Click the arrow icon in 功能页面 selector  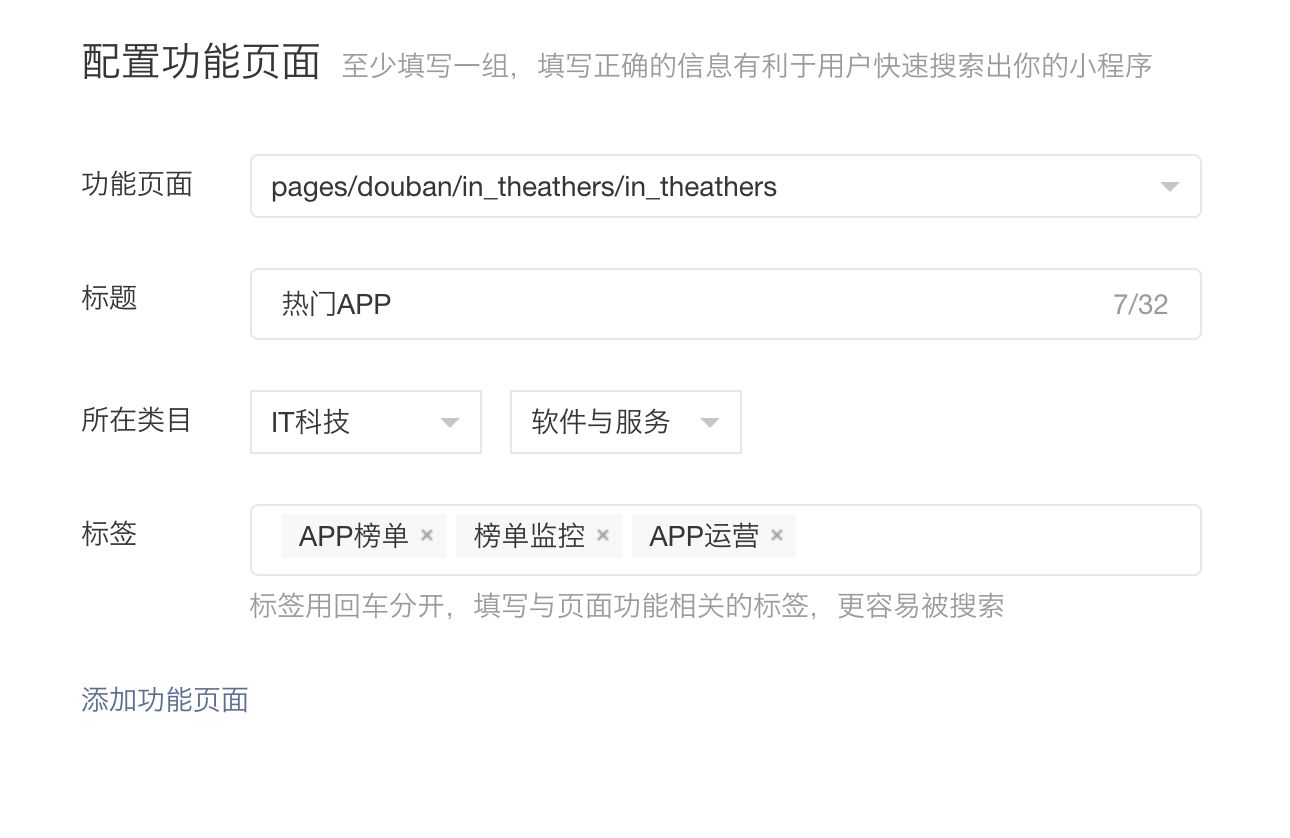1168,187
